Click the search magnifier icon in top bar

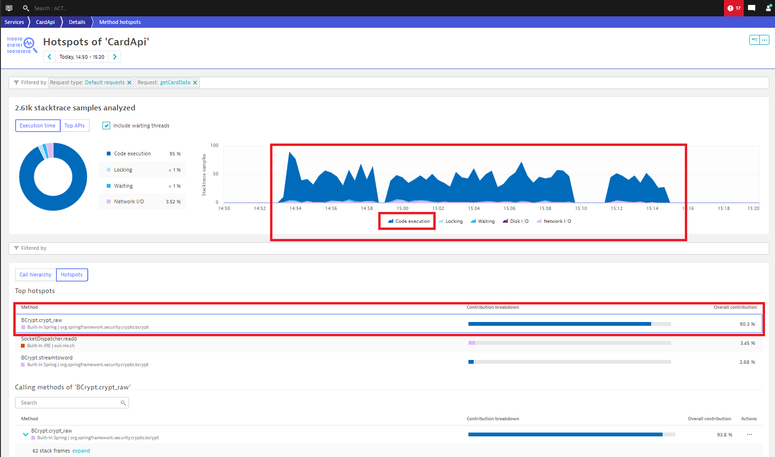pyautogui.click(x=26, y=8)
